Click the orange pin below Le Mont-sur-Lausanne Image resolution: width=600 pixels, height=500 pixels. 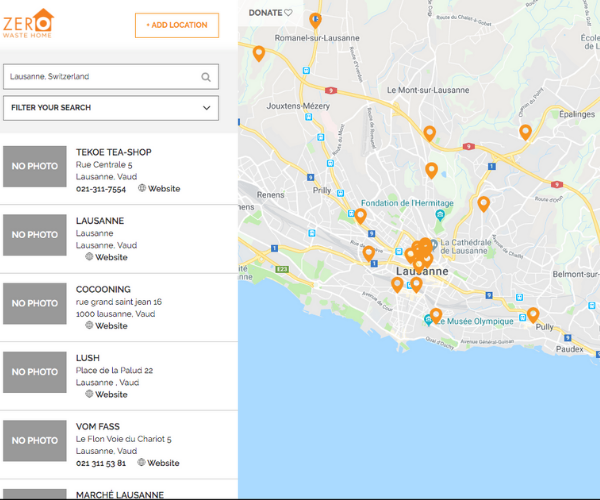pyautogui.click(x=430, y=134)
